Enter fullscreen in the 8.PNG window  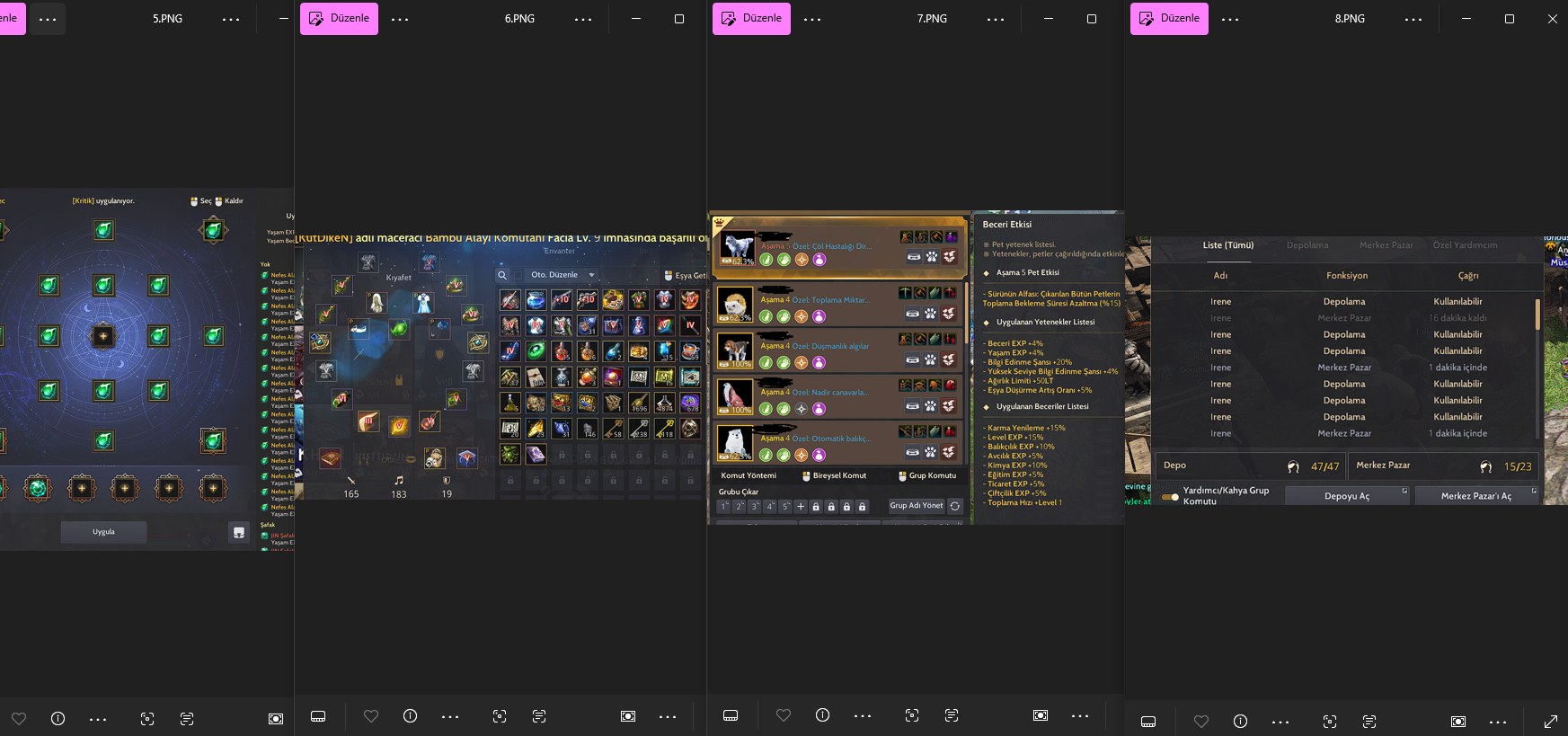[x=1551, y=722]
